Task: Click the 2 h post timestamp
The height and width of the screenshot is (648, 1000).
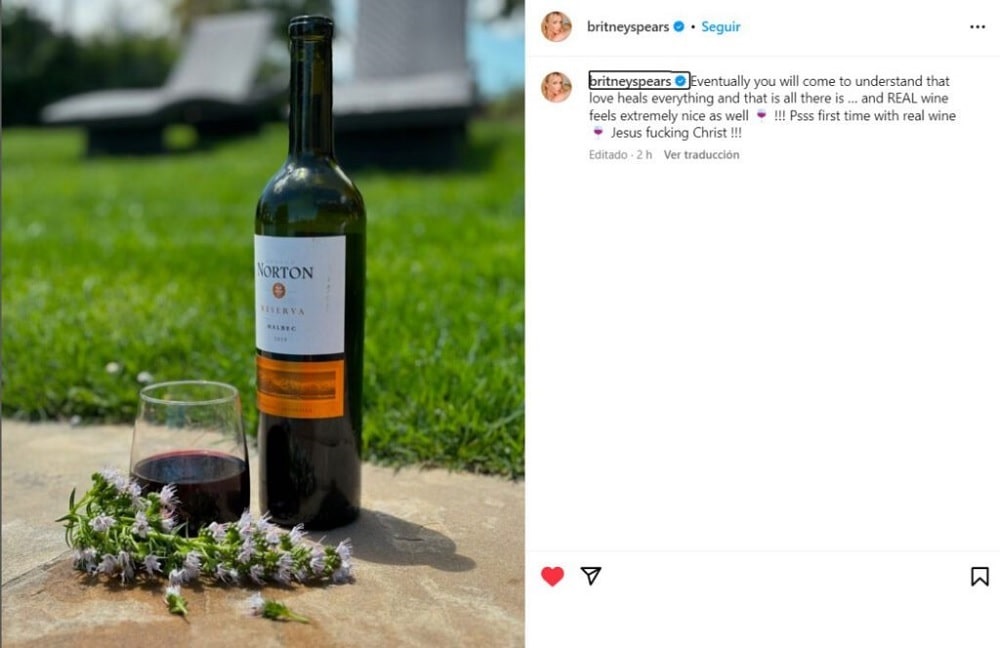Action: pyautogui.click(x=644, y=155)
